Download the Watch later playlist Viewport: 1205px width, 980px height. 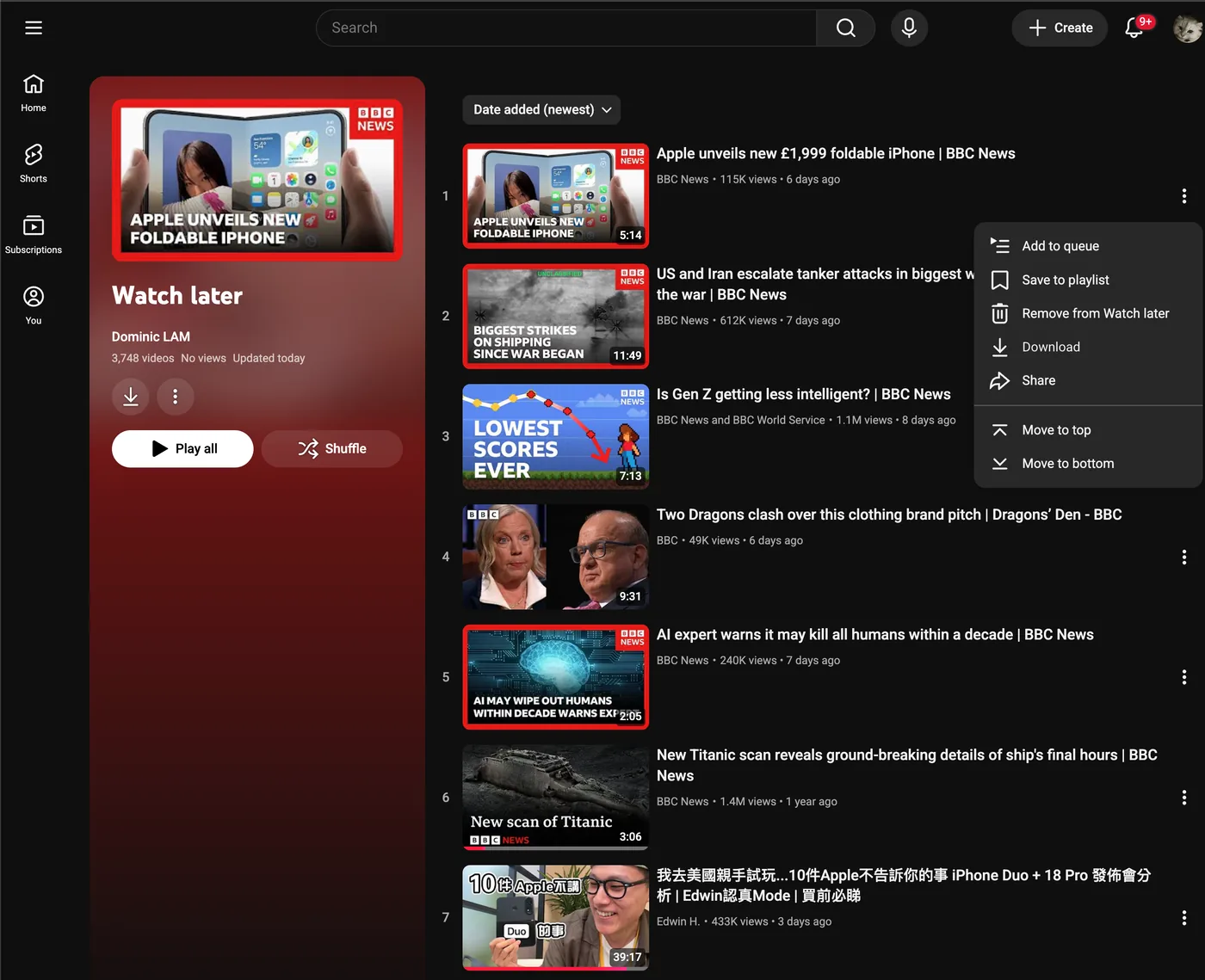(131, 397)
